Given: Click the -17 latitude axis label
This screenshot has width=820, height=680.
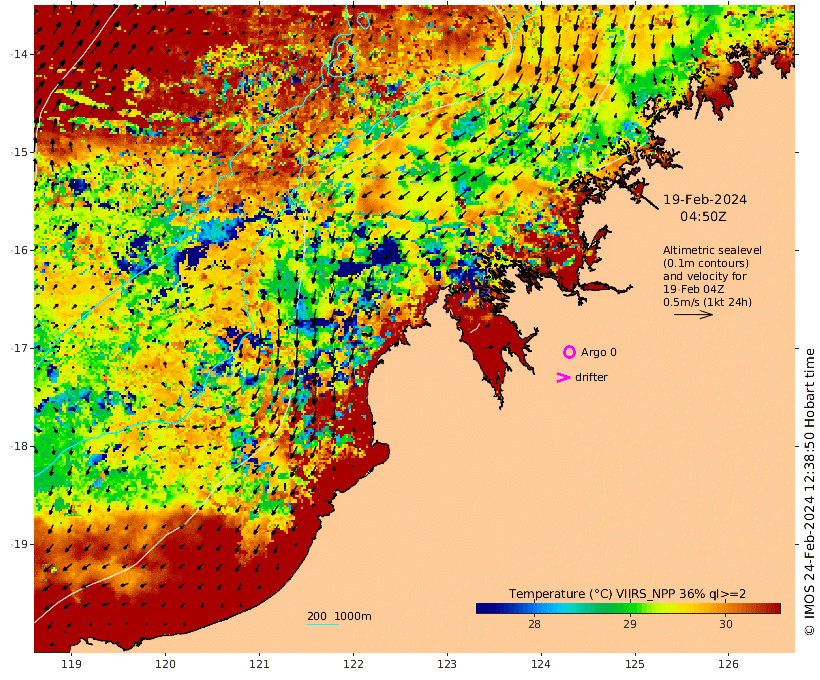Looking at the screenshot, I should 20,348.
